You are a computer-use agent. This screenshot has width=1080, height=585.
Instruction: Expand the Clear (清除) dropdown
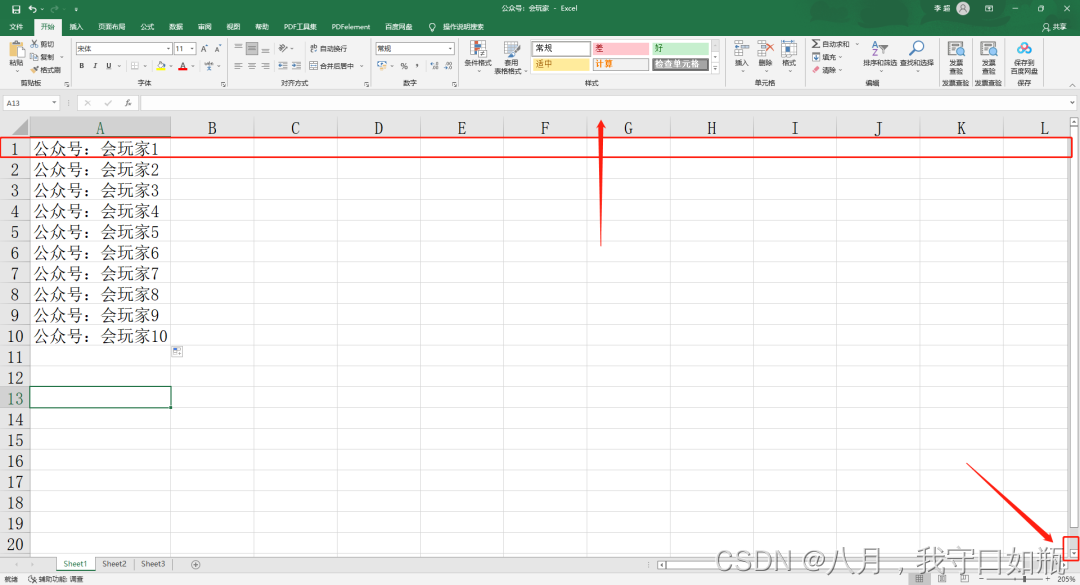click(842, 70)
